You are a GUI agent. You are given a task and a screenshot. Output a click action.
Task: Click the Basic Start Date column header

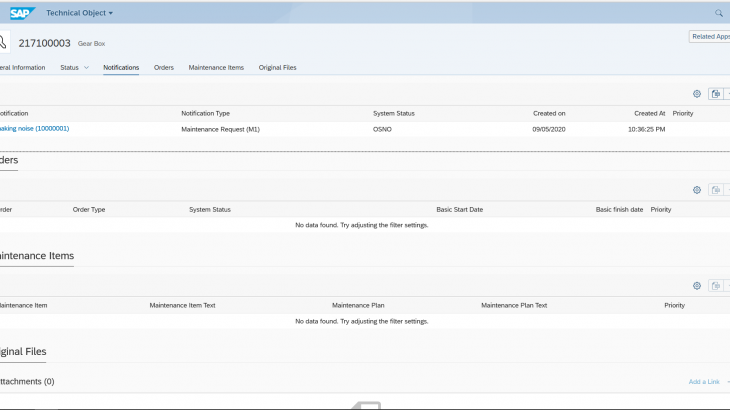(x=460, y=209)
